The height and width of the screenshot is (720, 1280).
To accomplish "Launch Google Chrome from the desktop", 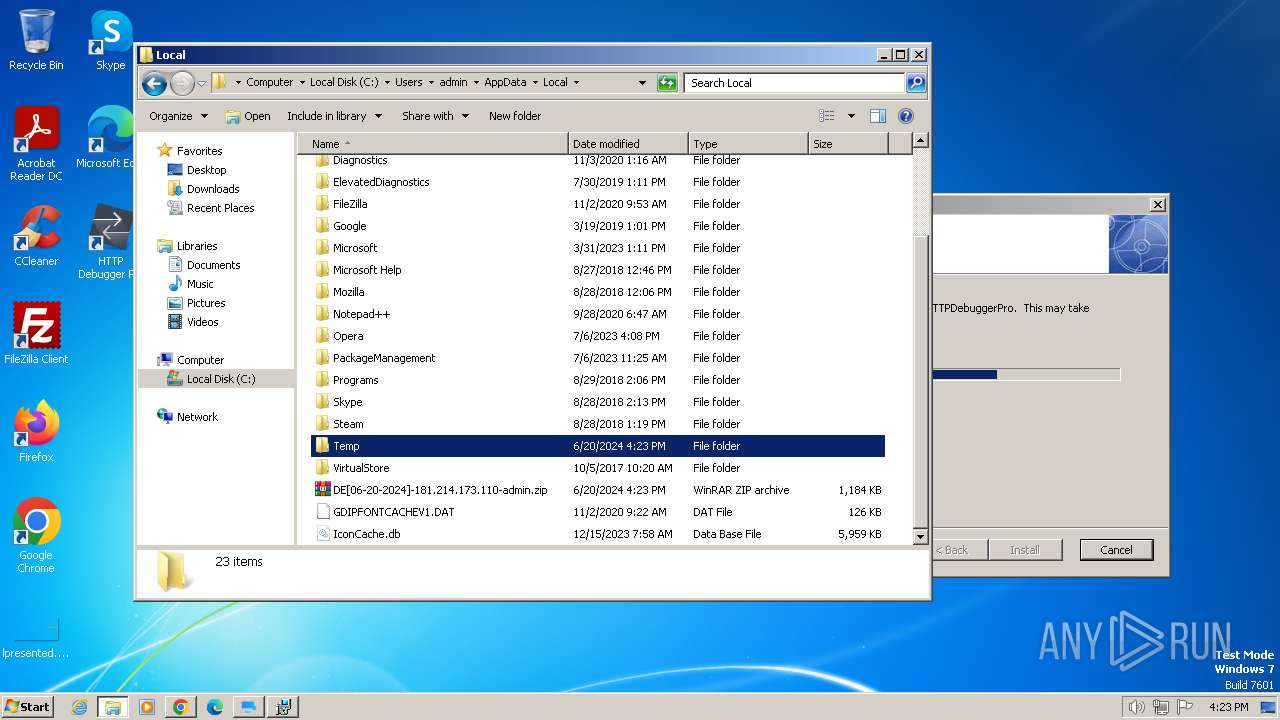I will click(36, 536).
